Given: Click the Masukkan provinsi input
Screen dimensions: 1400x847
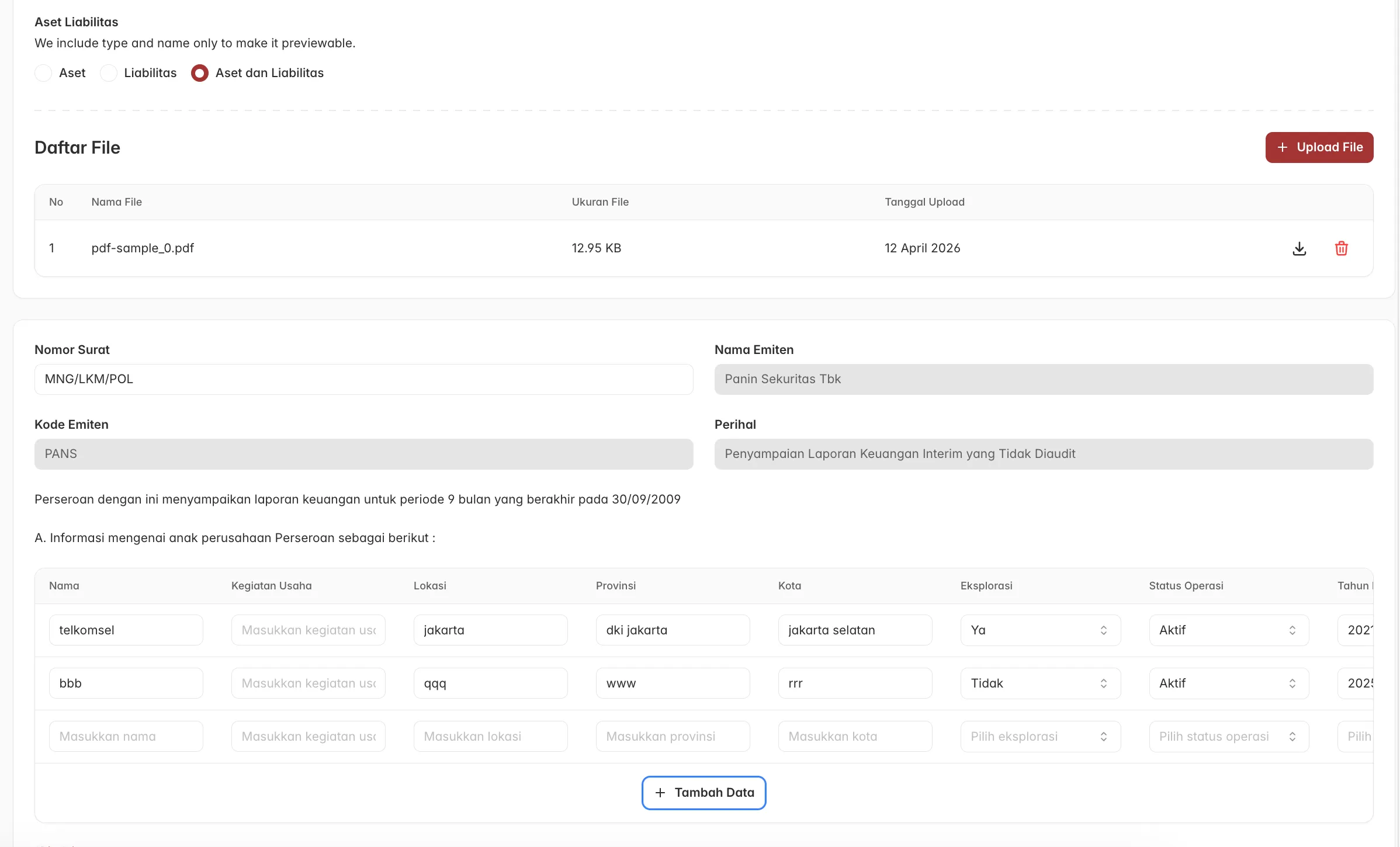Looking at the screenshot, I should (x=673, y=737).
